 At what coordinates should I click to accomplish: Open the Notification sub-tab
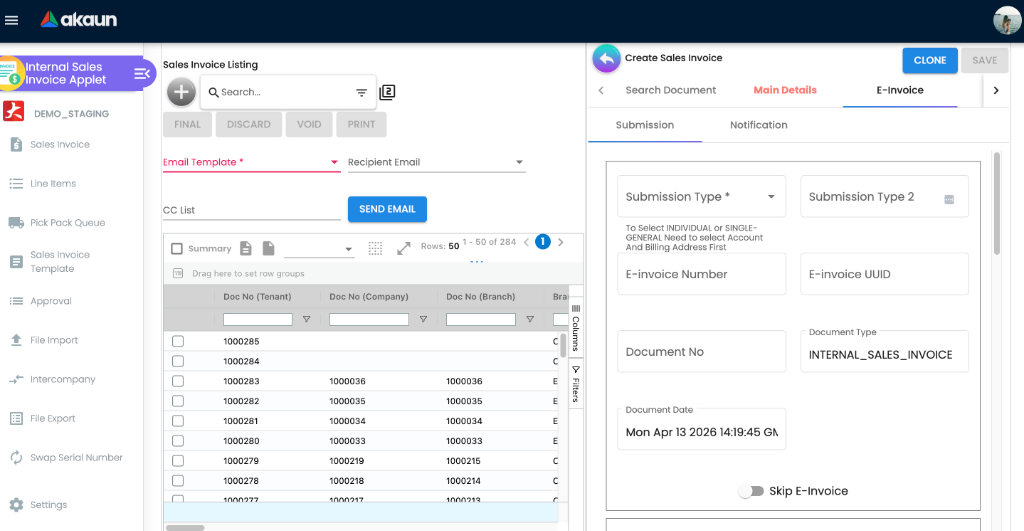click(758, 125)
